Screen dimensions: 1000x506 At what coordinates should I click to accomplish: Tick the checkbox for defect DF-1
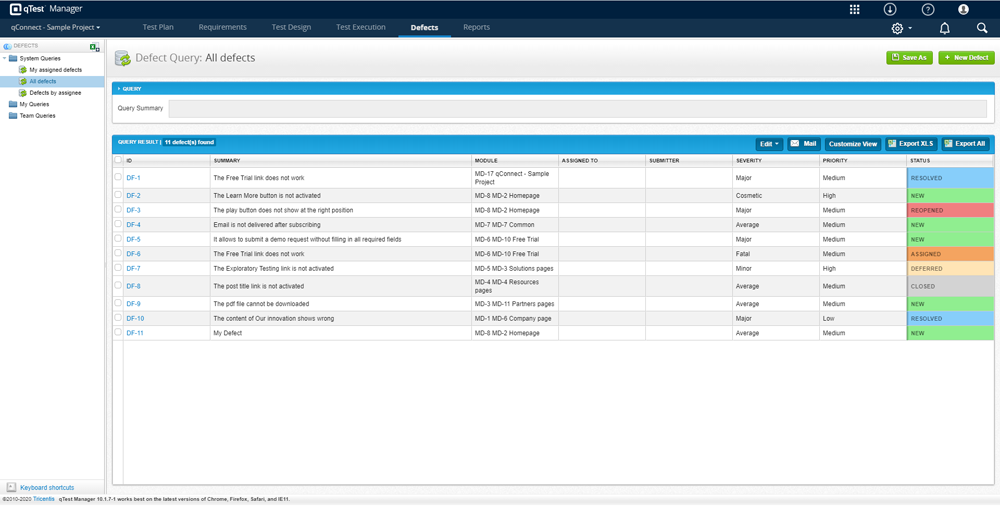point(118,177)
